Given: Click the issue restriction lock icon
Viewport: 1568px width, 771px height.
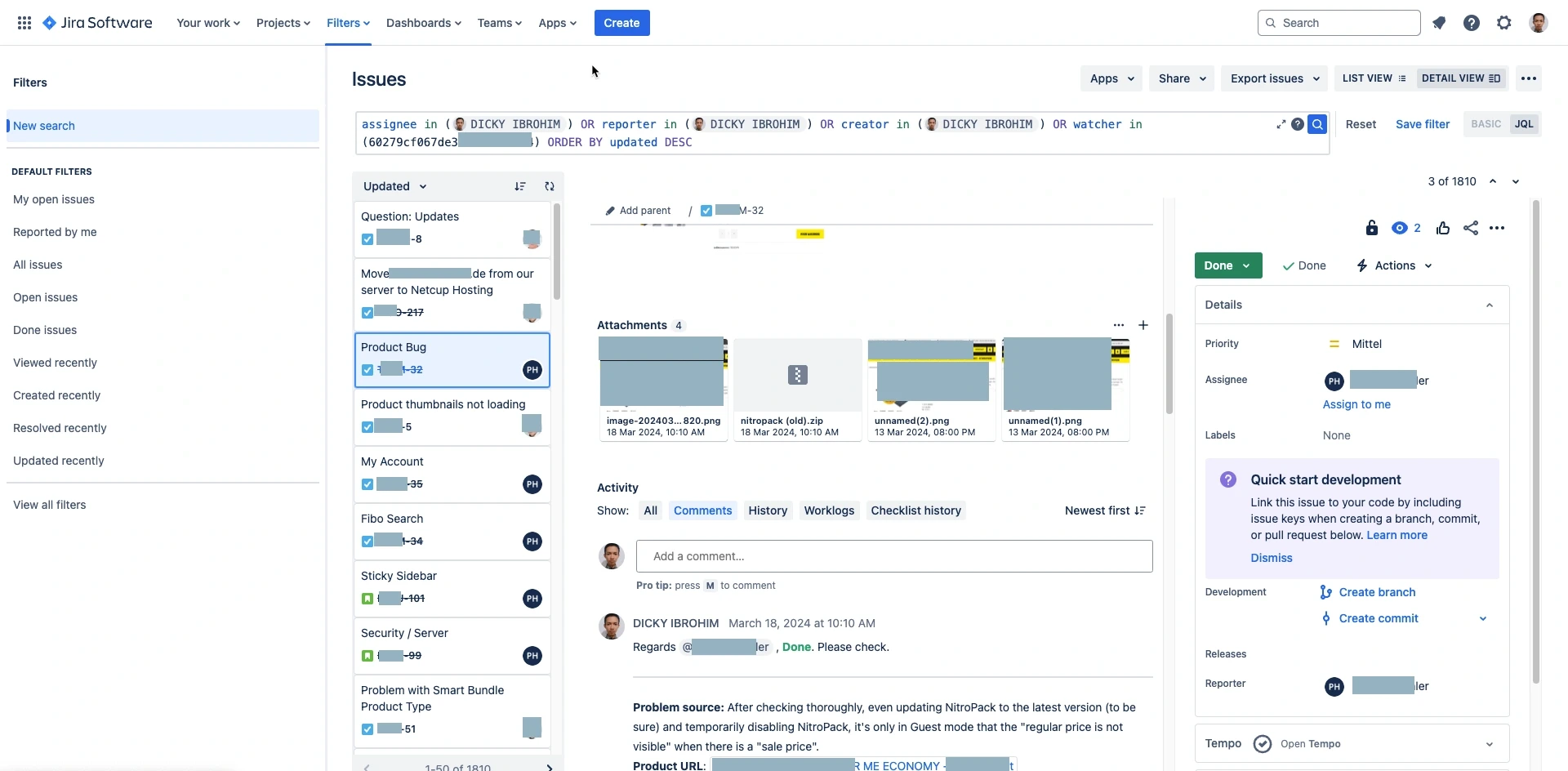Looking at the screenshot, I should click(1372, 228).
